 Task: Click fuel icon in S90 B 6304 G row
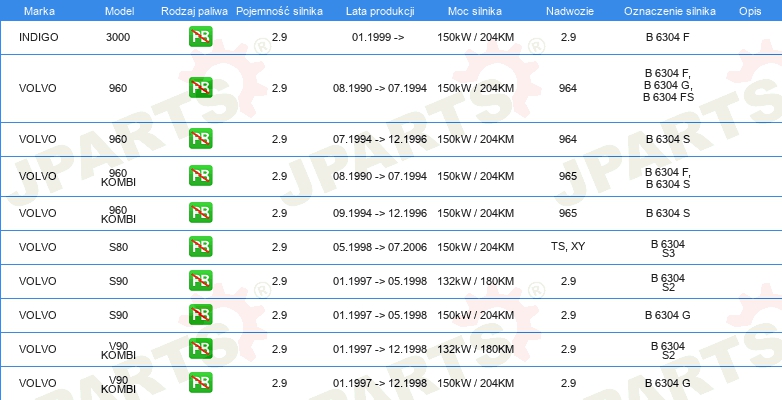200,315
